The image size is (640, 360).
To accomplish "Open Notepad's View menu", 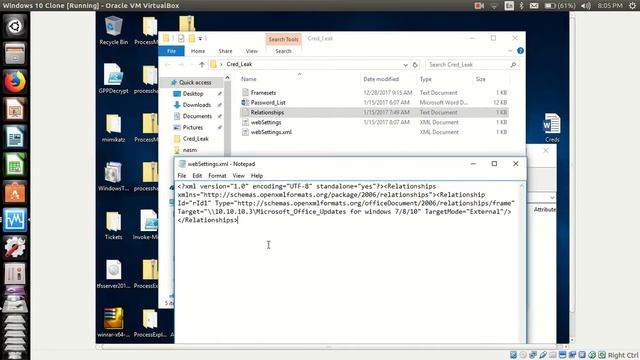I will click(x=238, y=176).
